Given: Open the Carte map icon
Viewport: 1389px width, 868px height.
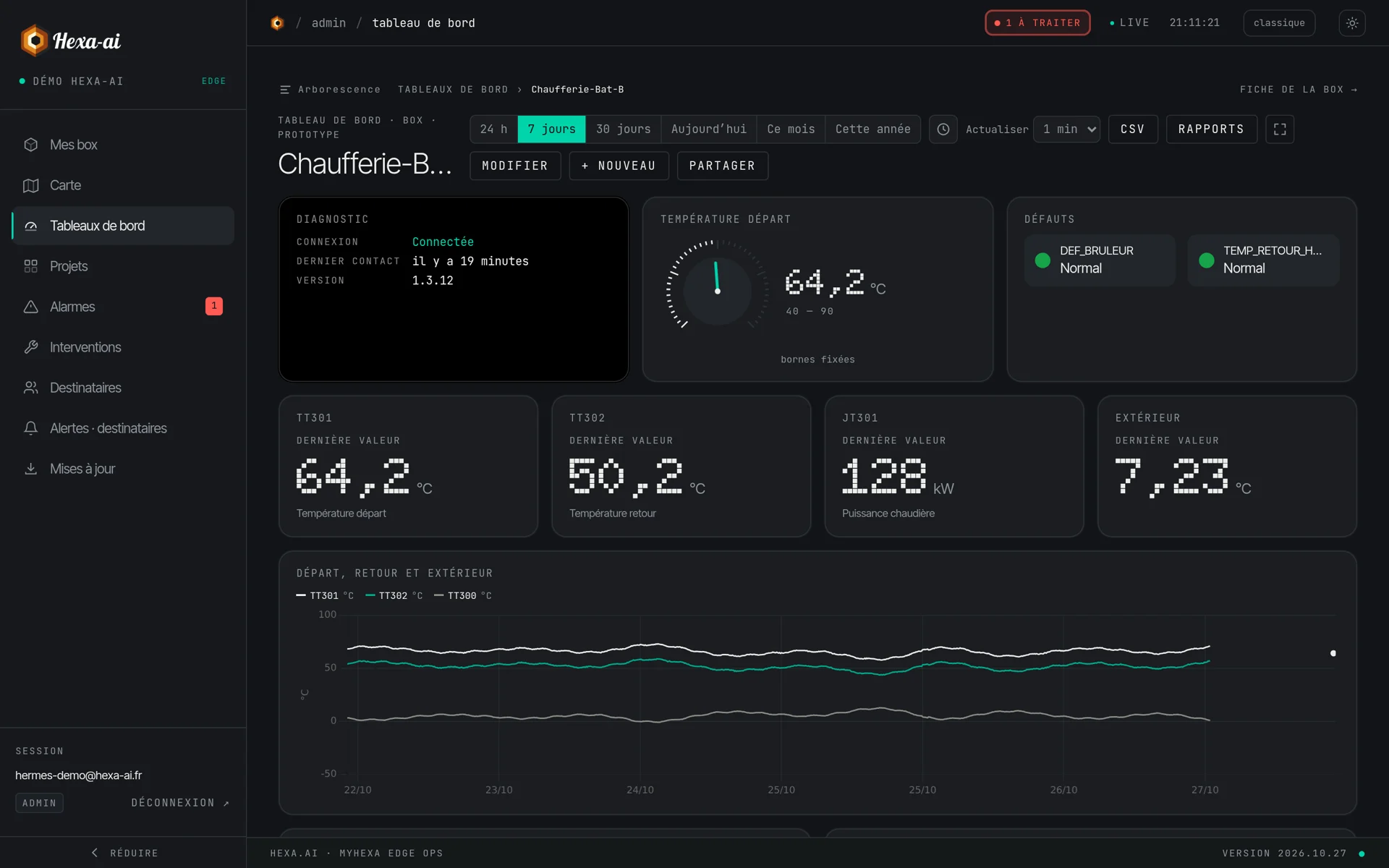Looking at the screenshot, I should coord(30,185).
